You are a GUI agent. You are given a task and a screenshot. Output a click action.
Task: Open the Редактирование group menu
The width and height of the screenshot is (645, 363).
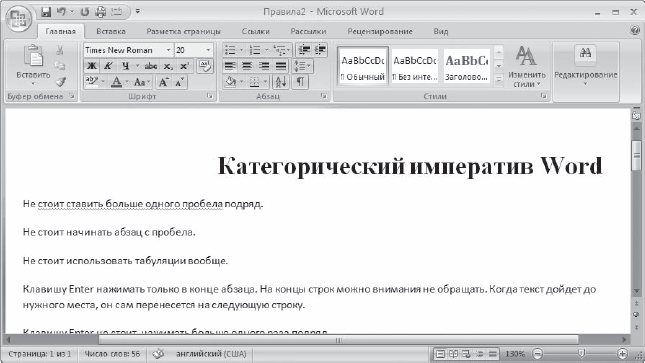[x=585, y=66]
